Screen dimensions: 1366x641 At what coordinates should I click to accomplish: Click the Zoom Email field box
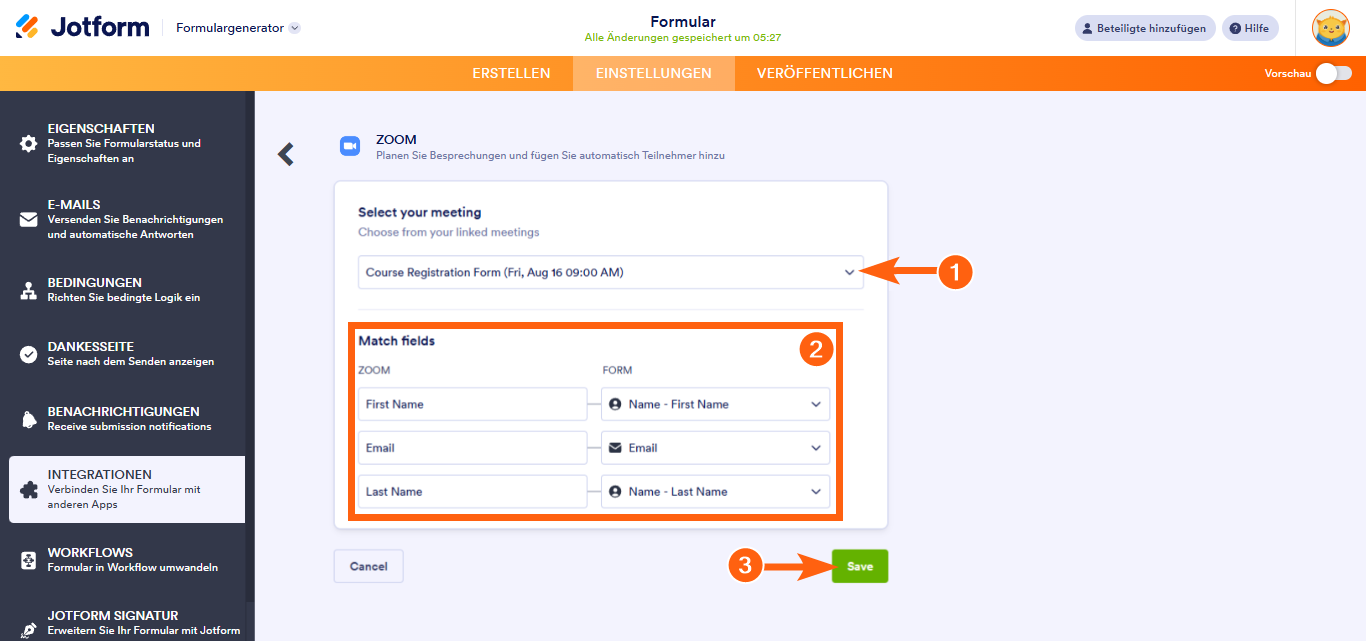[x=472, y=448]
